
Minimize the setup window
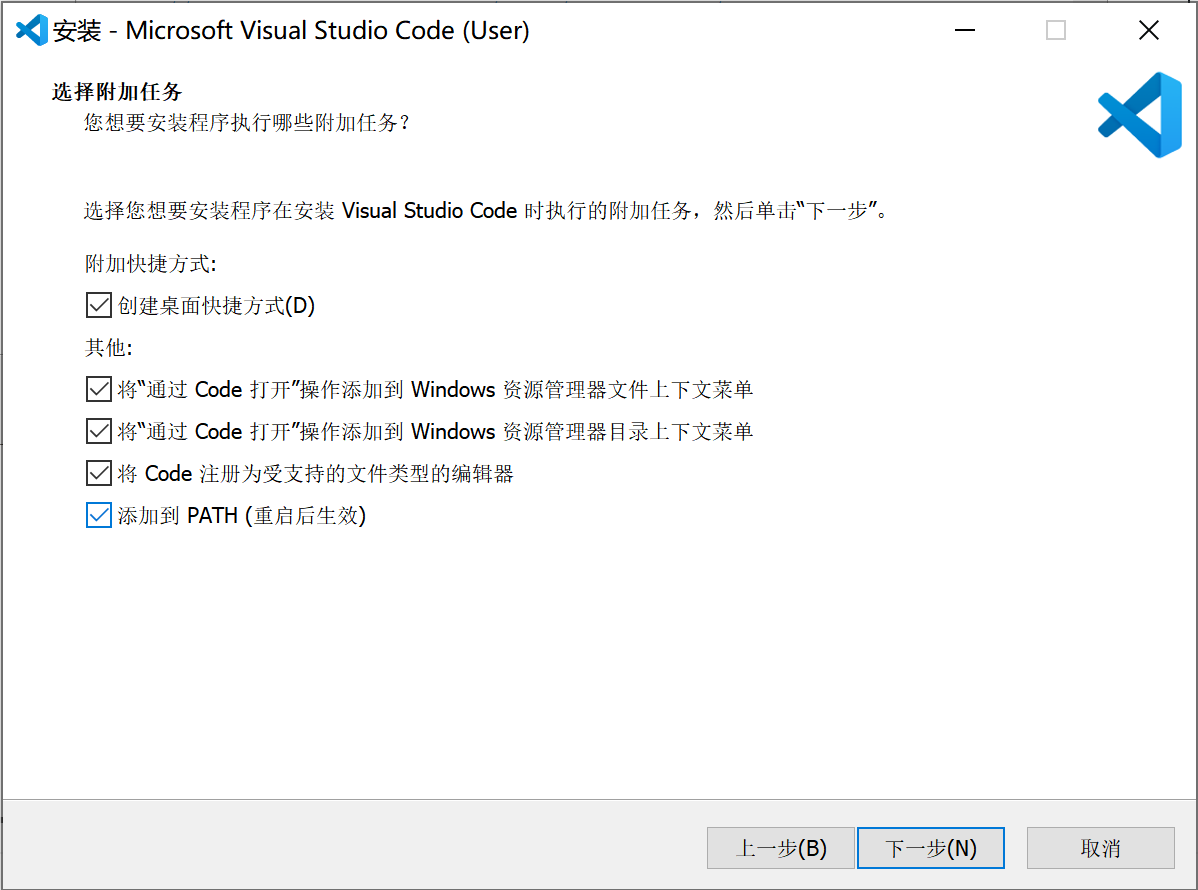tap(963, 30)
